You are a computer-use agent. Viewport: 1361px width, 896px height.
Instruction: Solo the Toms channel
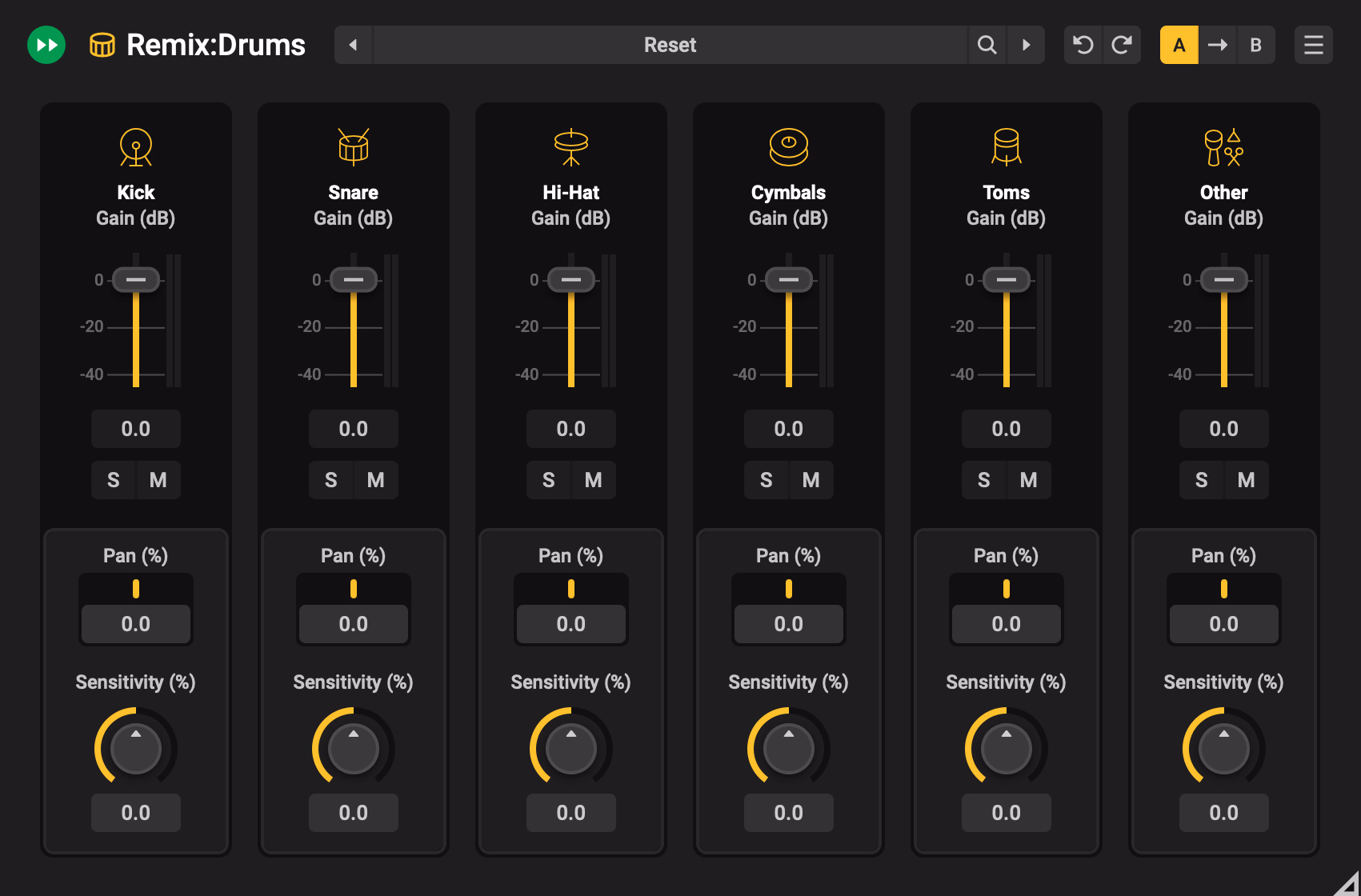984,480
